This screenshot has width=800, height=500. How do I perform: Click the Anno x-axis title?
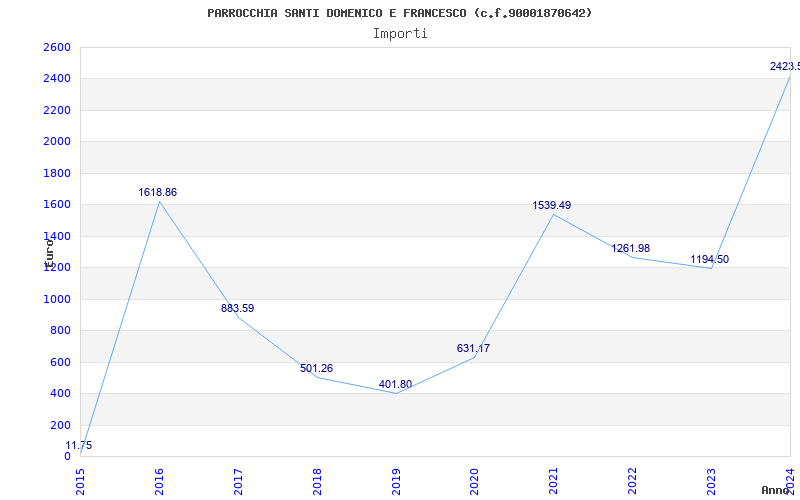(x=775, y=490)
